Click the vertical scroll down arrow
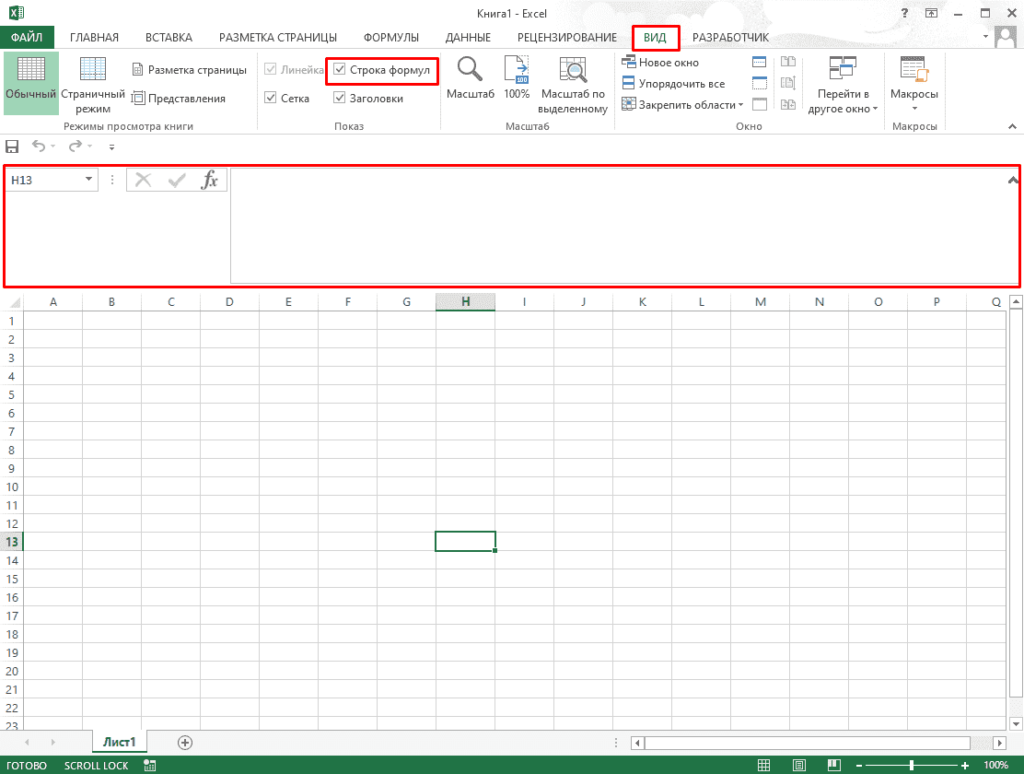This screenshot has height=774, width=1024. 1016,724
